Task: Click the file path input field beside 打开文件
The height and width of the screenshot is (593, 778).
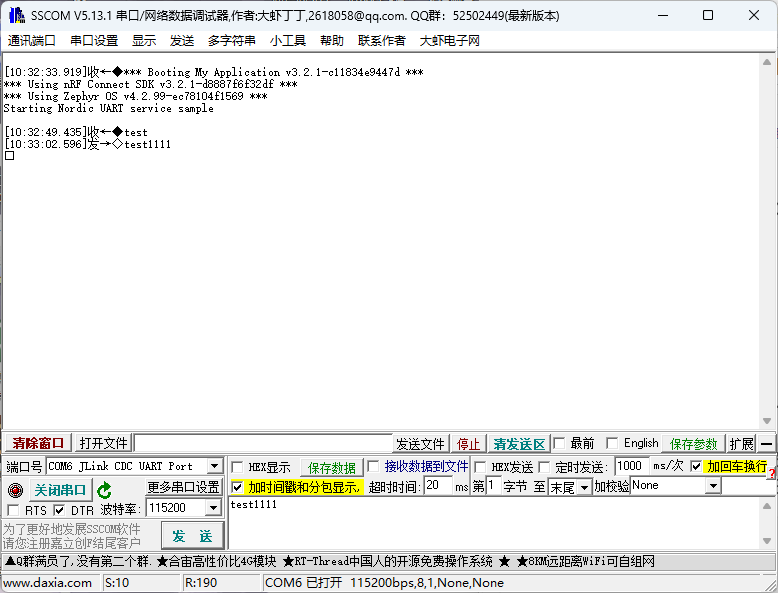Action: tap(263, 443)
